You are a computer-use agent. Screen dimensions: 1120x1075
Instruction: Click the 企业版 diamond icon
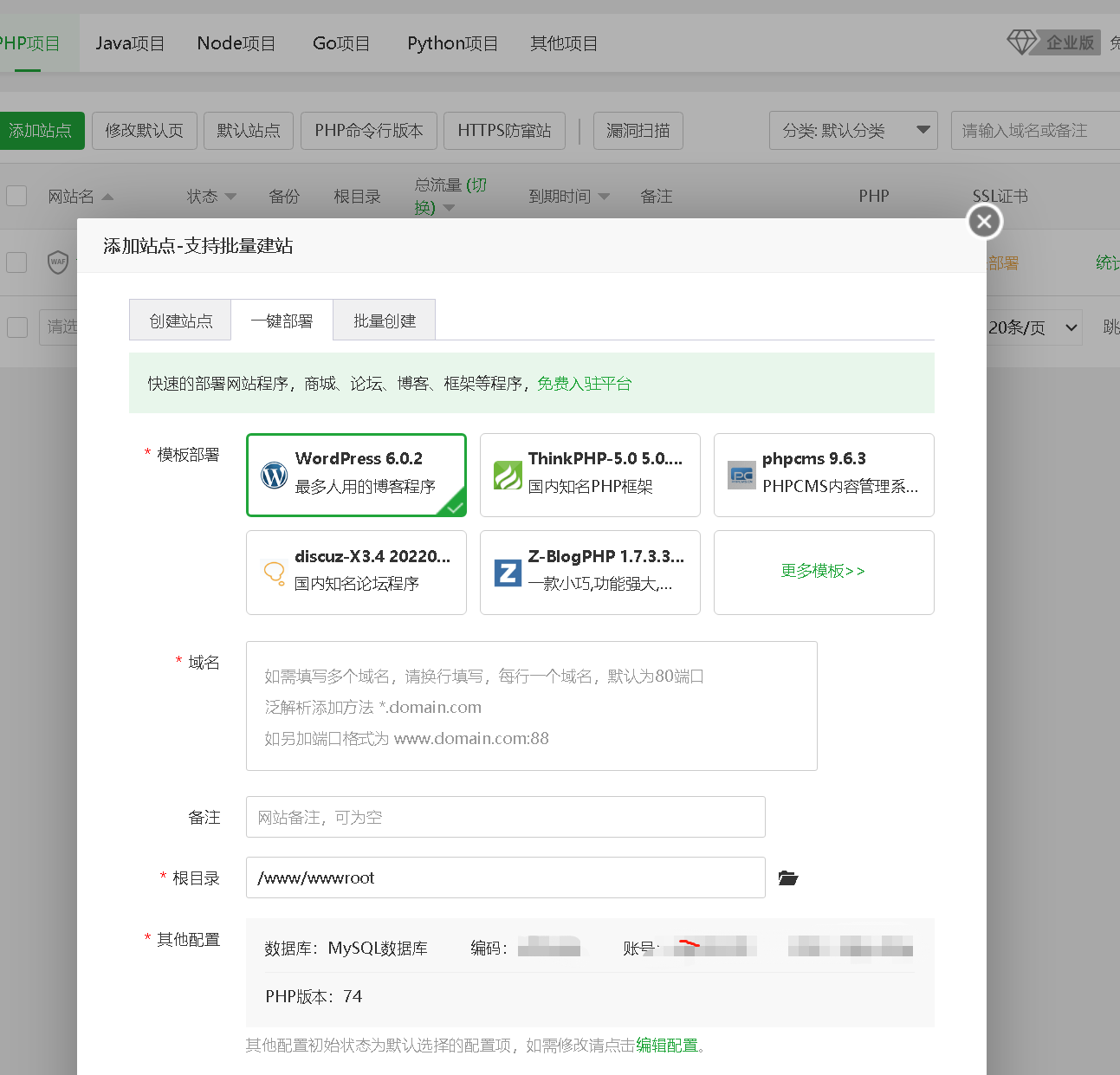(1022, 42)
